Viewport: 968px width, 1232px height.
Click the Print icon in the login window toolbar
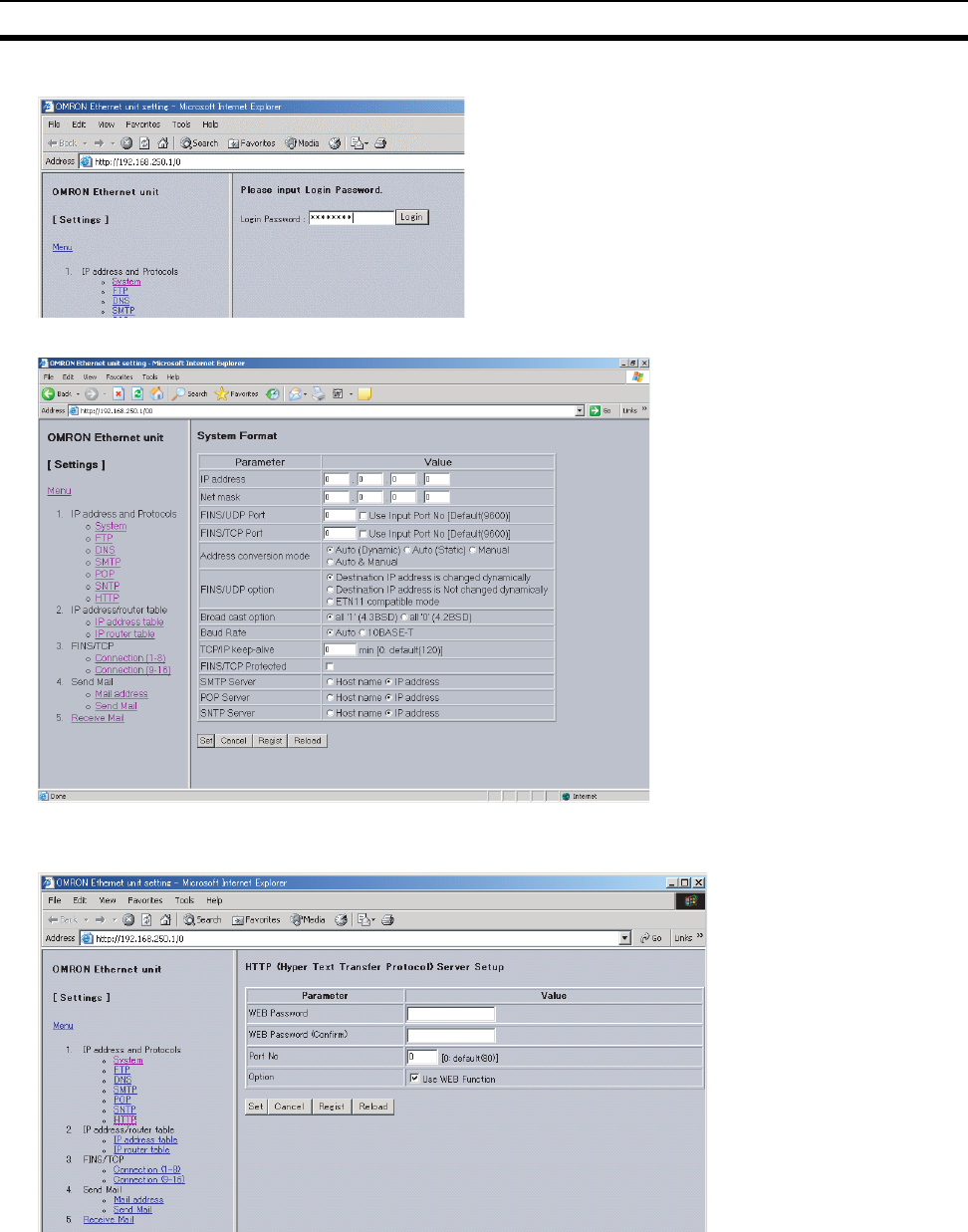coord(380,143)
